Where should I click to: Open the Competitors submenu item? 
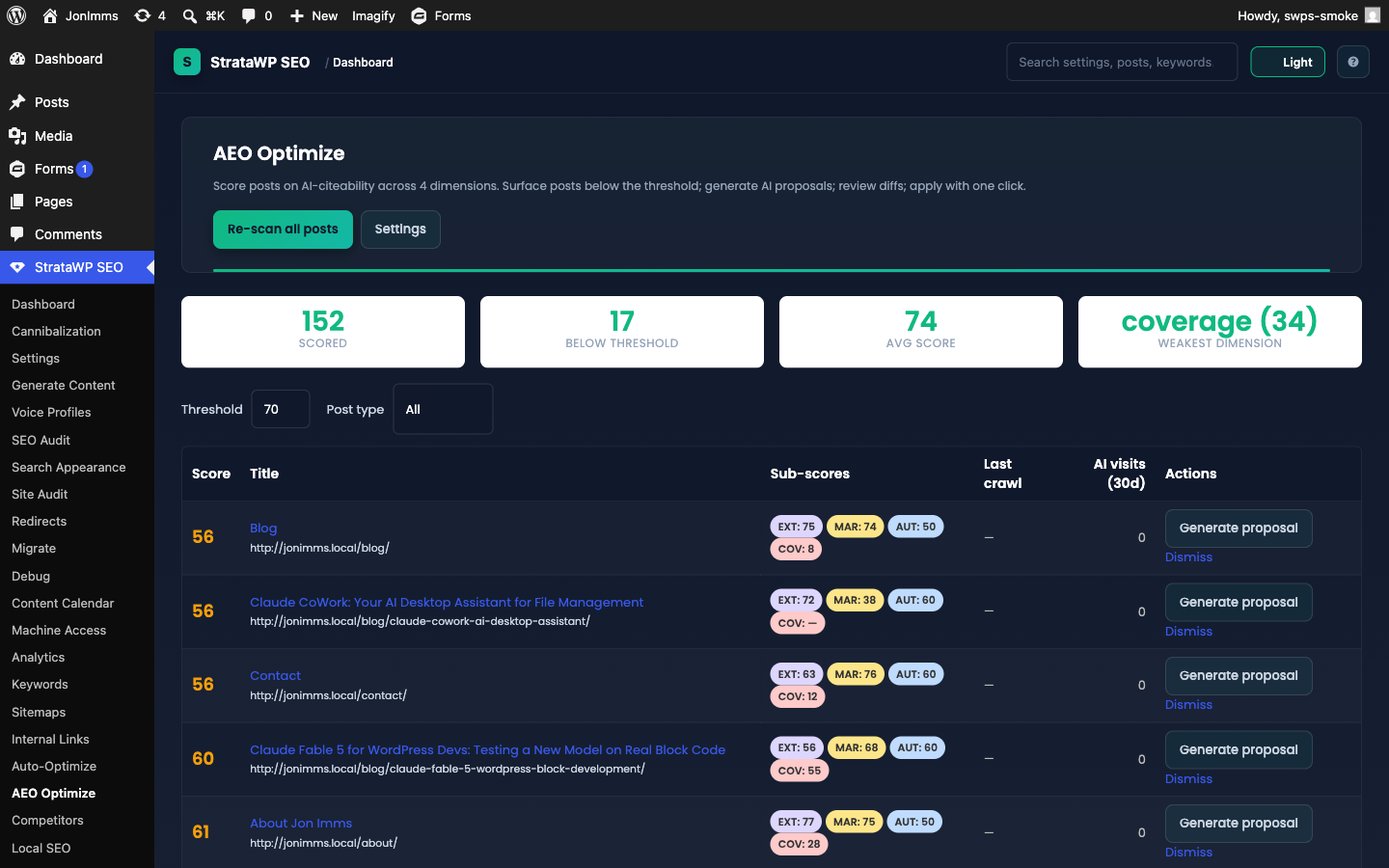tap(47, 820)
